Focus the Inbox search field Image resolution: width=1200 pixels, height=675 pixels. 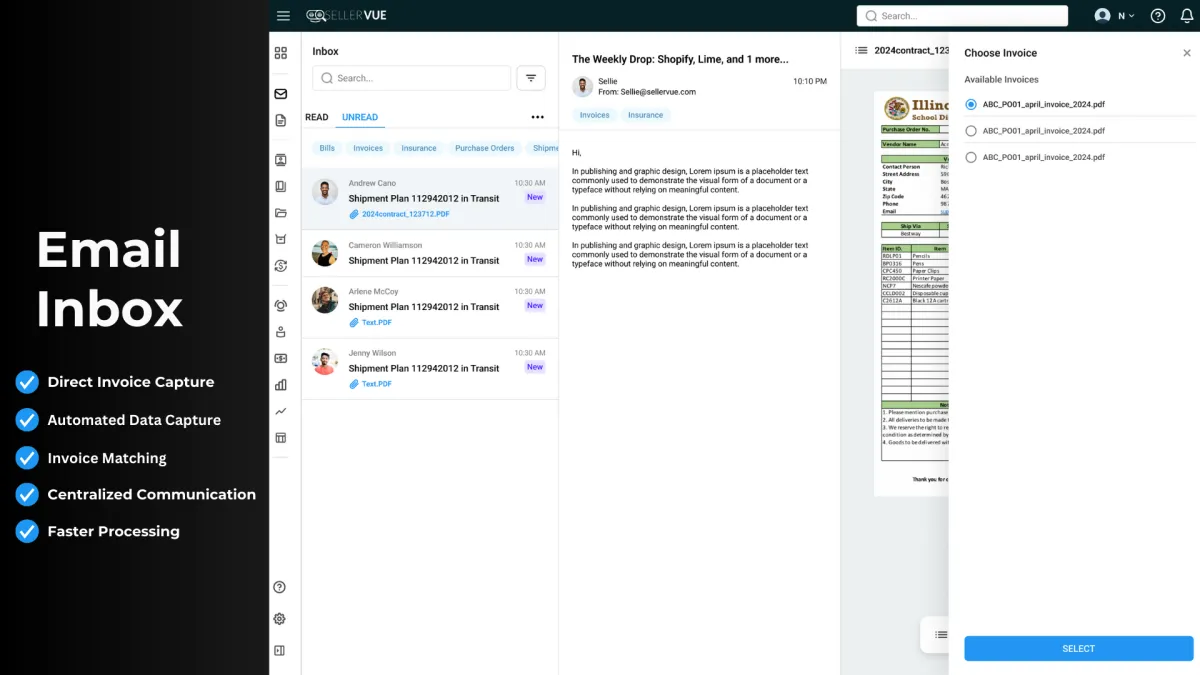tap(412, 78)
